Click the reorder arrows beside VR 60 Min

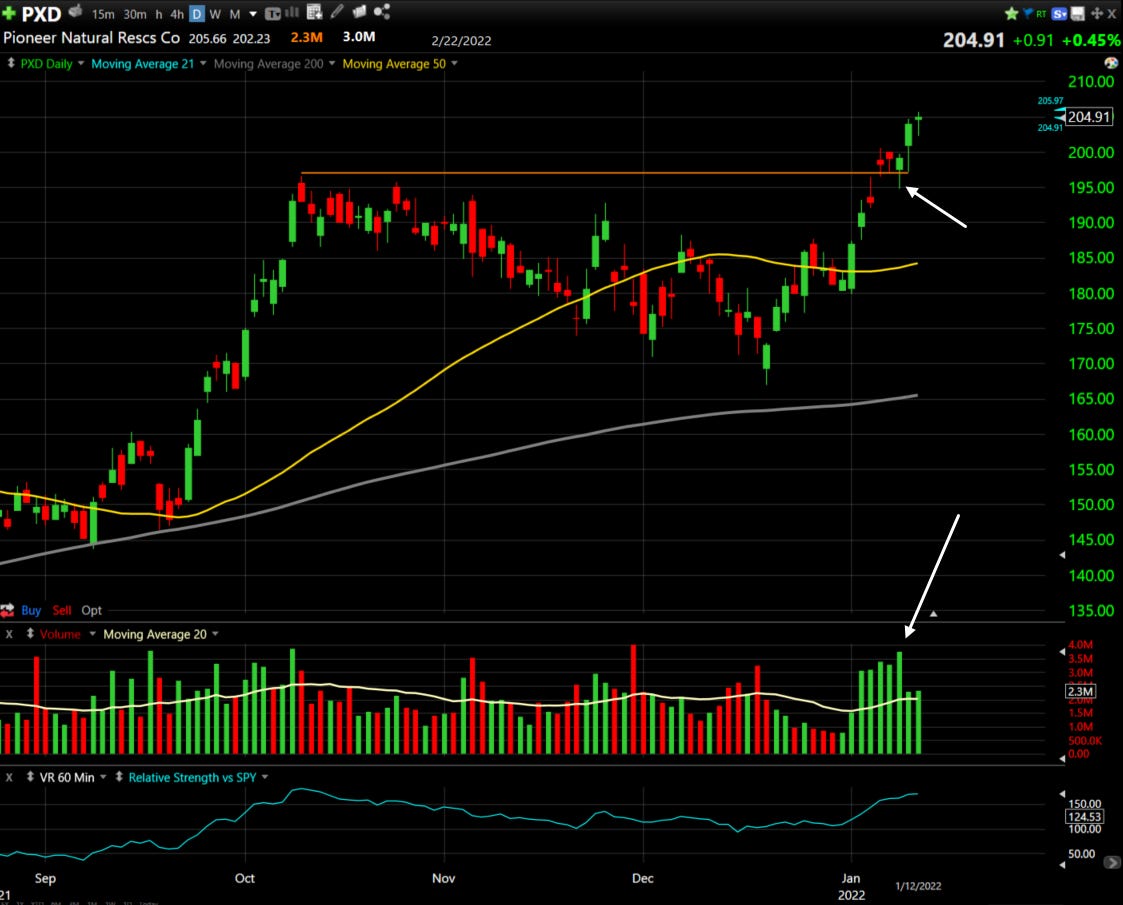[x=30, y=777]
